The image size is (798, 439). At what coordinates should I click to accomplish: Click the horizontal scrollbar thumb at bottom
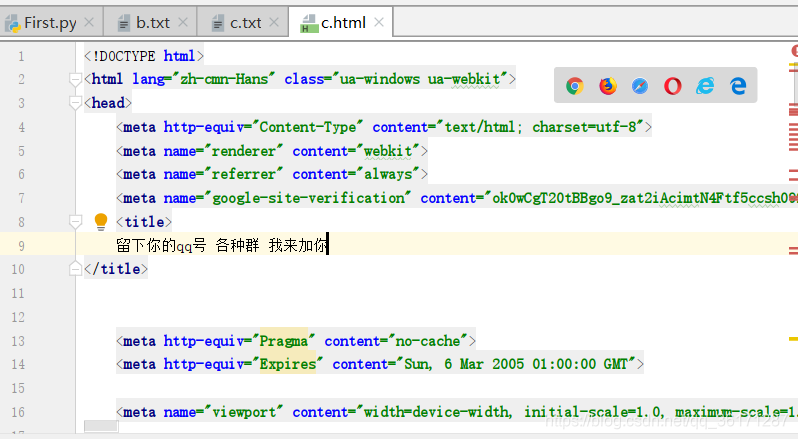pyautogui.click(x=101, y=426)
